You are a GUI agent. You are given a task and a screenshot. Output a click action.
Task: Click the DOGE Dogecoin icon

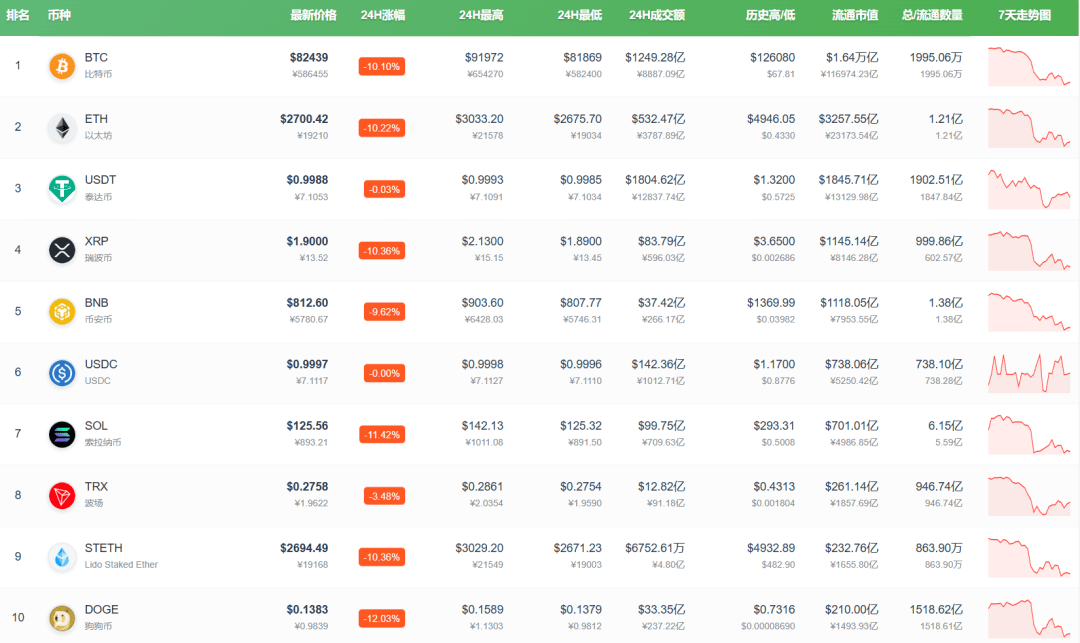[61, 618]
